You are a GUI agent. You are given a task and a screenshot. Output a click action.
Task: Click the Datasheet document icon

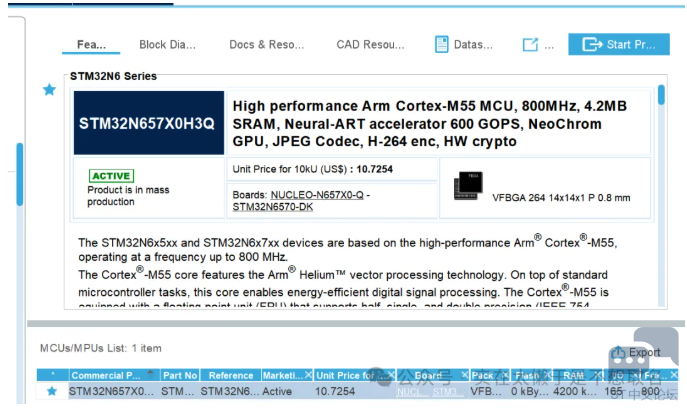(442, 44)
